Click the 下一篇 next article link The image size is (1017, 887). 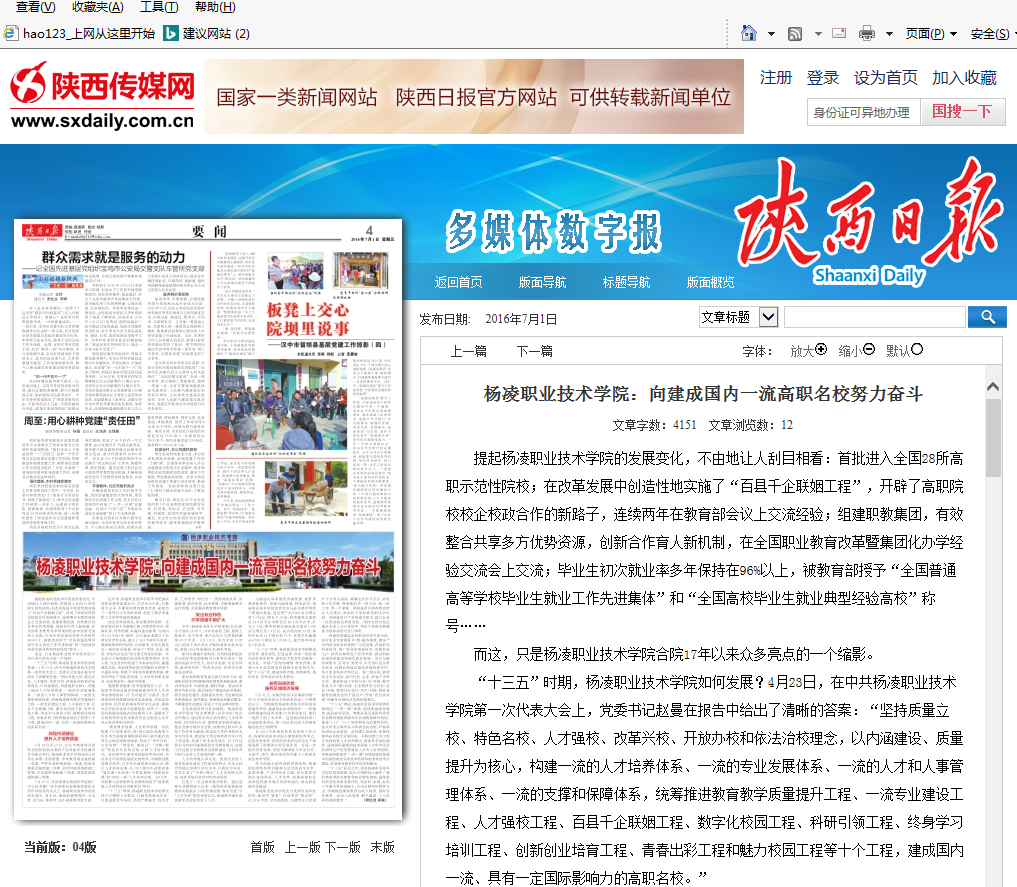coord(534,351)
